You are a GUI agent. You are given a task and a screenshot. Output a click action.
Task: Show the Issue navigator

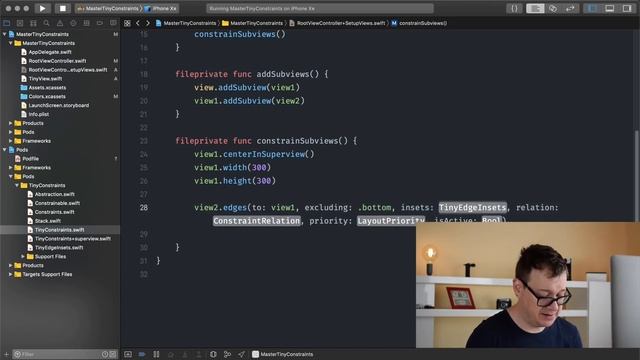(x=60, y=23)
